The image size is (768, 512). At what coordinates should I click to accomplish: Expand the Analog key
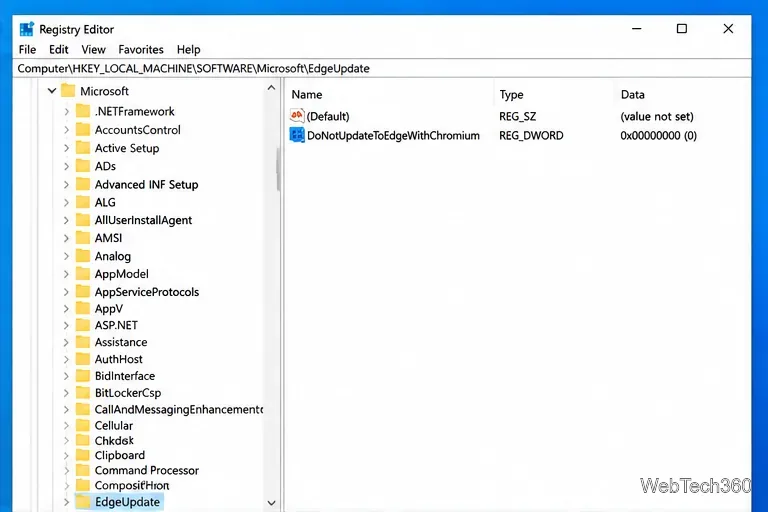click(x=66, y=256)
